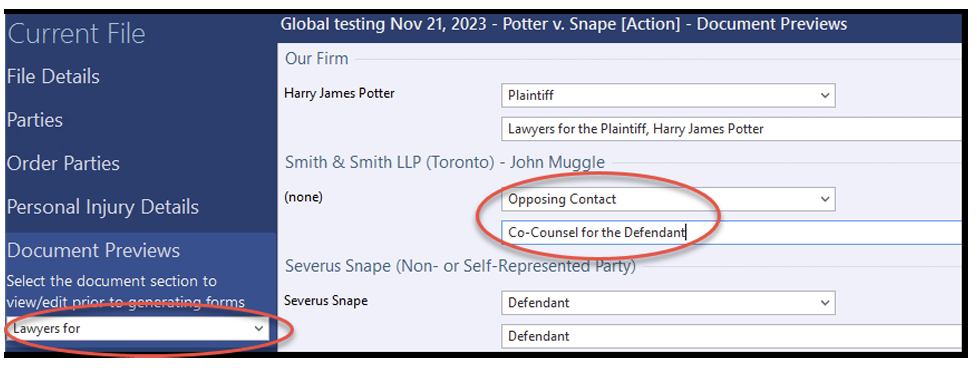Open the Defendant role dropdown

click(668, 303)
